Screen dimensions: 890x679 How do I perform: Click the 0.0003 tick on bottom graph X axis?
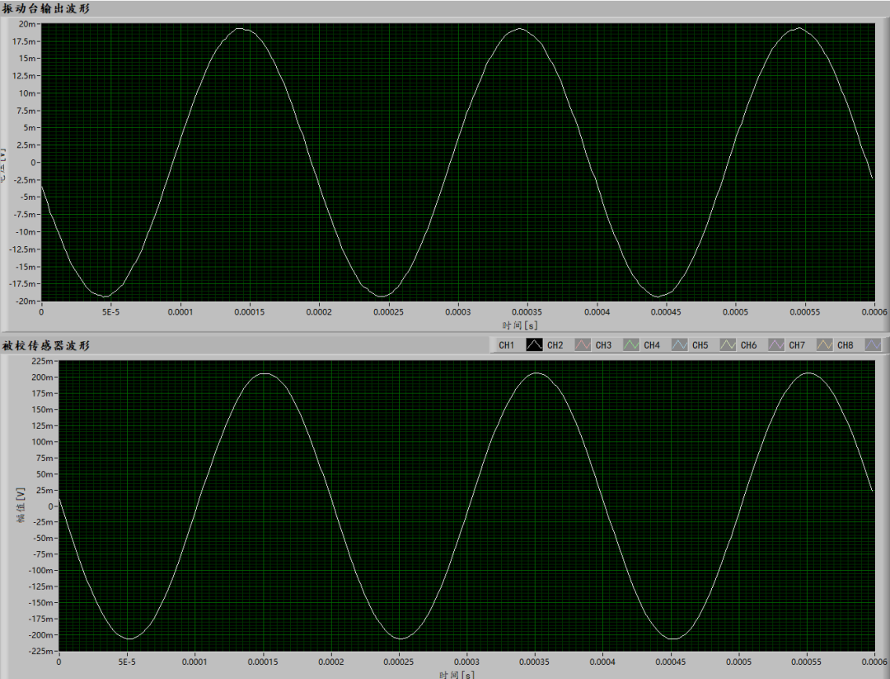tap(467, 662)
